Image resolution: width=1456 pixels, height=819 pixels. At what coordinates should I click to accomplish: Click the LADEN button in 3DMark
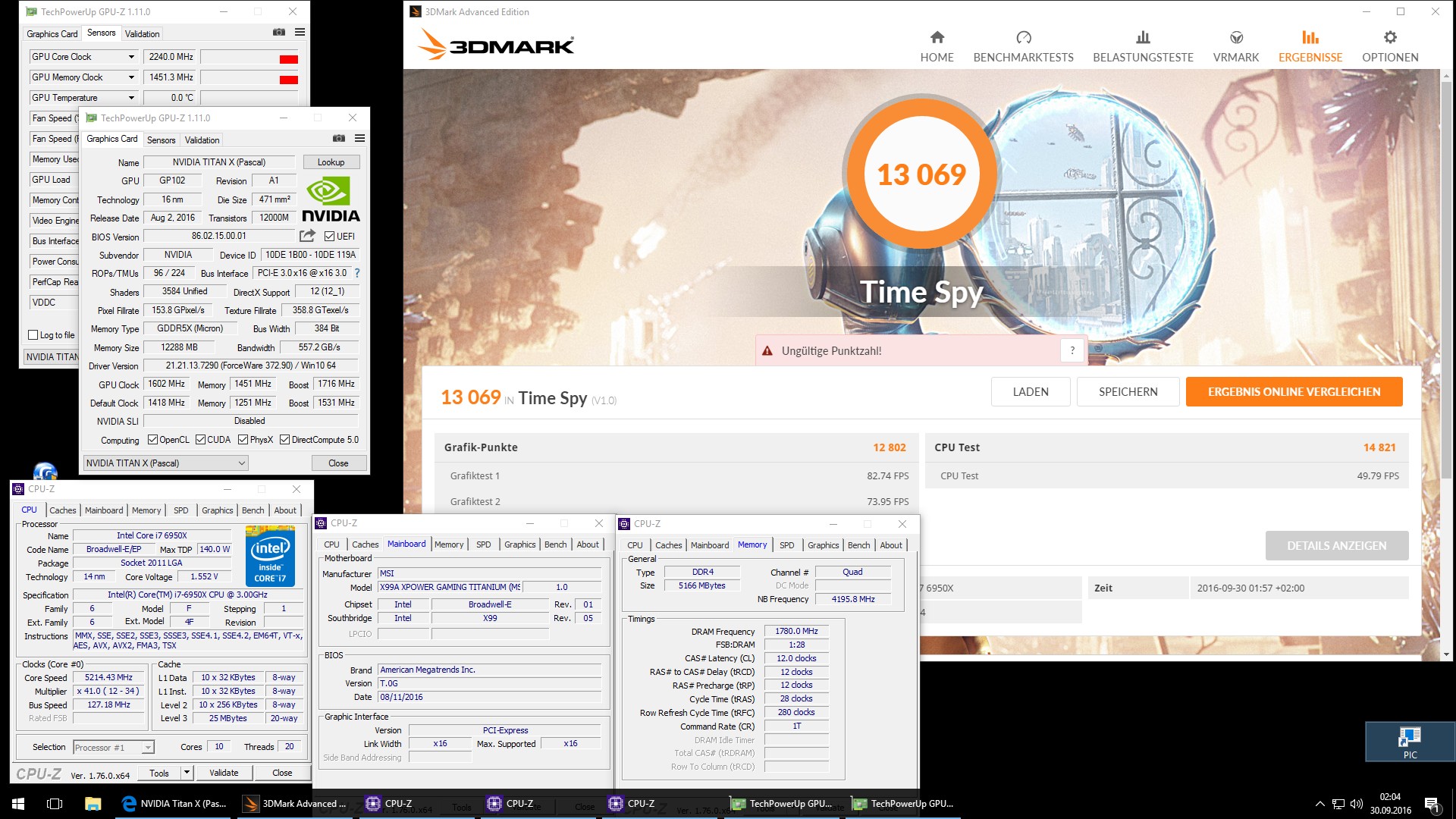coord(1031,392)
